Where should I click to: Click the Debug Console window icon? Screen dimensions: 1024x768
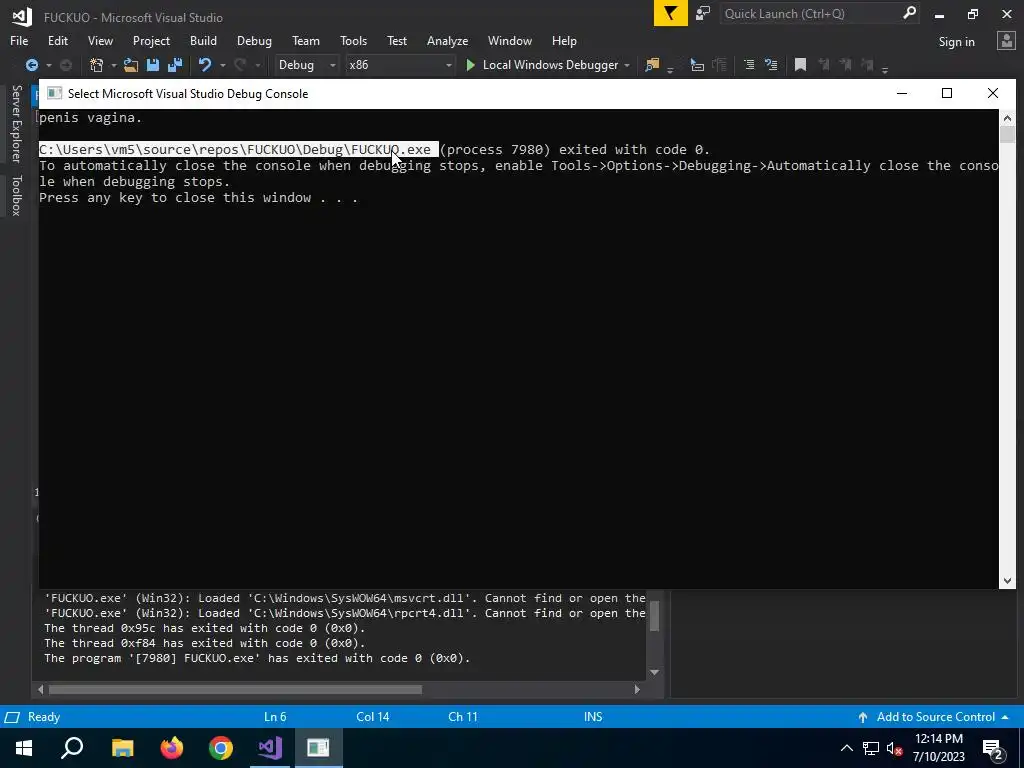[x=54, y=93]
